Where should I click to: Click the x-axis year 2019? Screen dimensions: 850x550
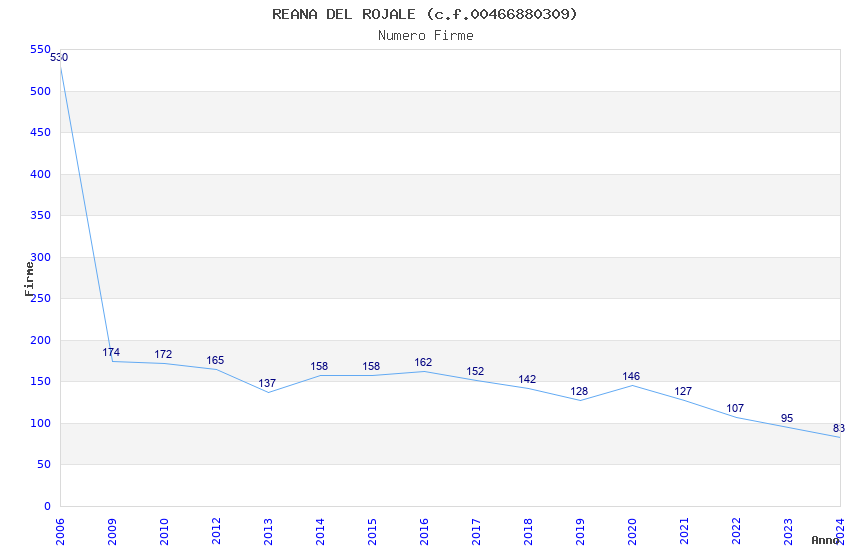click(x=581, y=532)
